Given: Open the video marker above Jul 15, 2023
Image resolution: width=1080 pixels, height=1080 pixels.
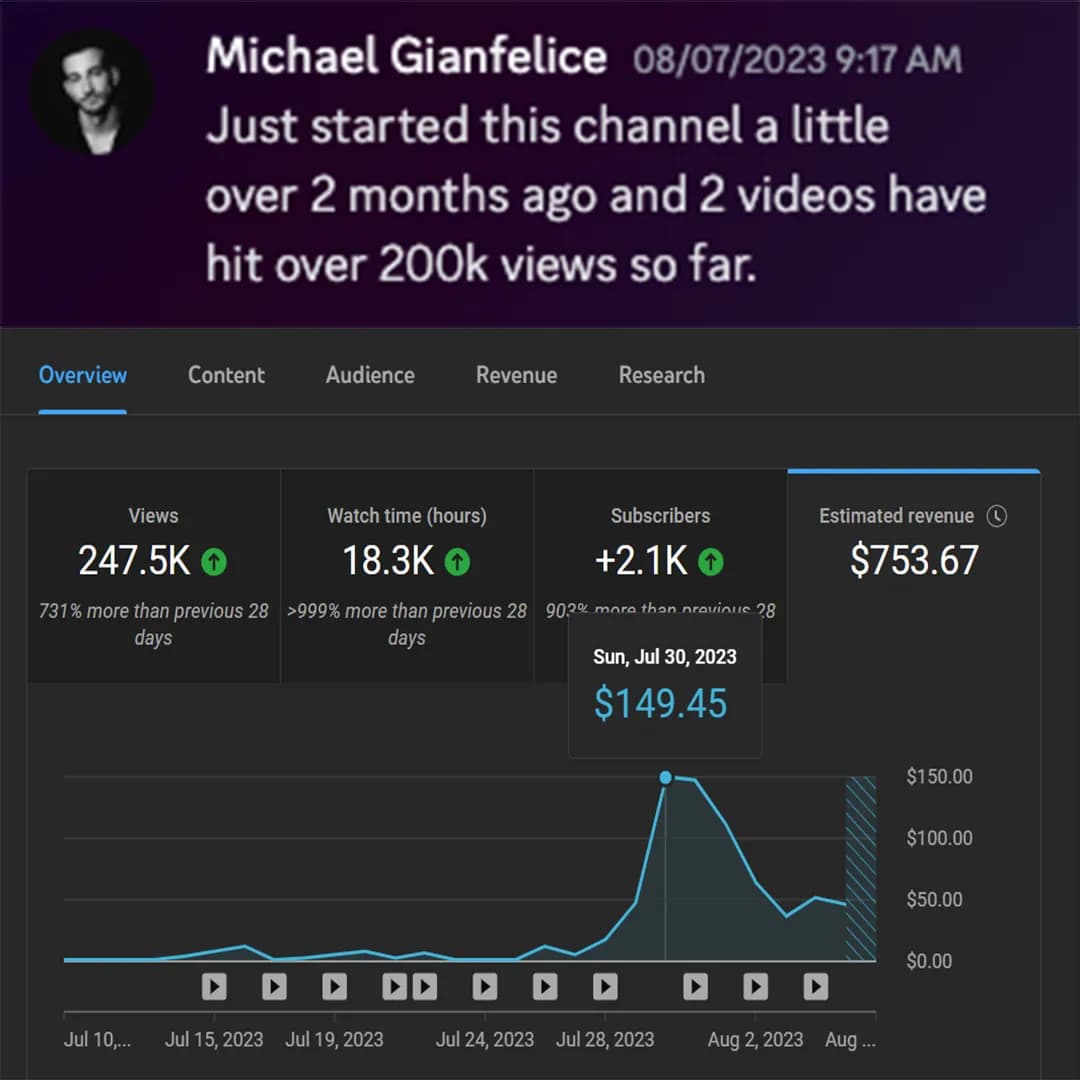Looking at the screenshot, I should (214, 986).
